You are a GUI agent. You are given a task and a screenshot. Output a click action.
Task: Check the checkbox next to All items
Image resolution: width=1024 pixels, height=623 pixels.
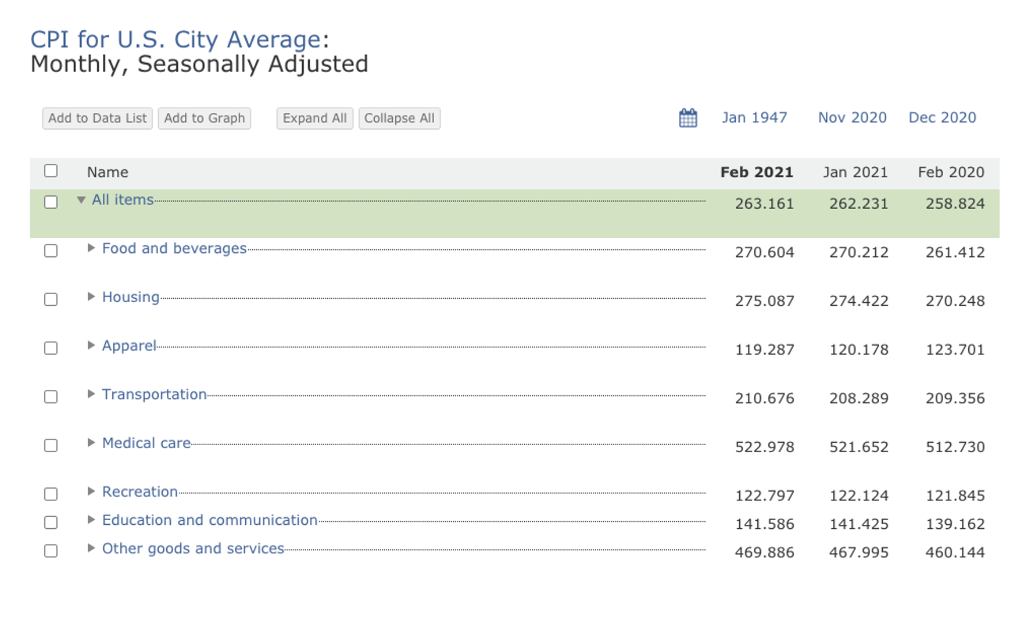pos(51,200)
